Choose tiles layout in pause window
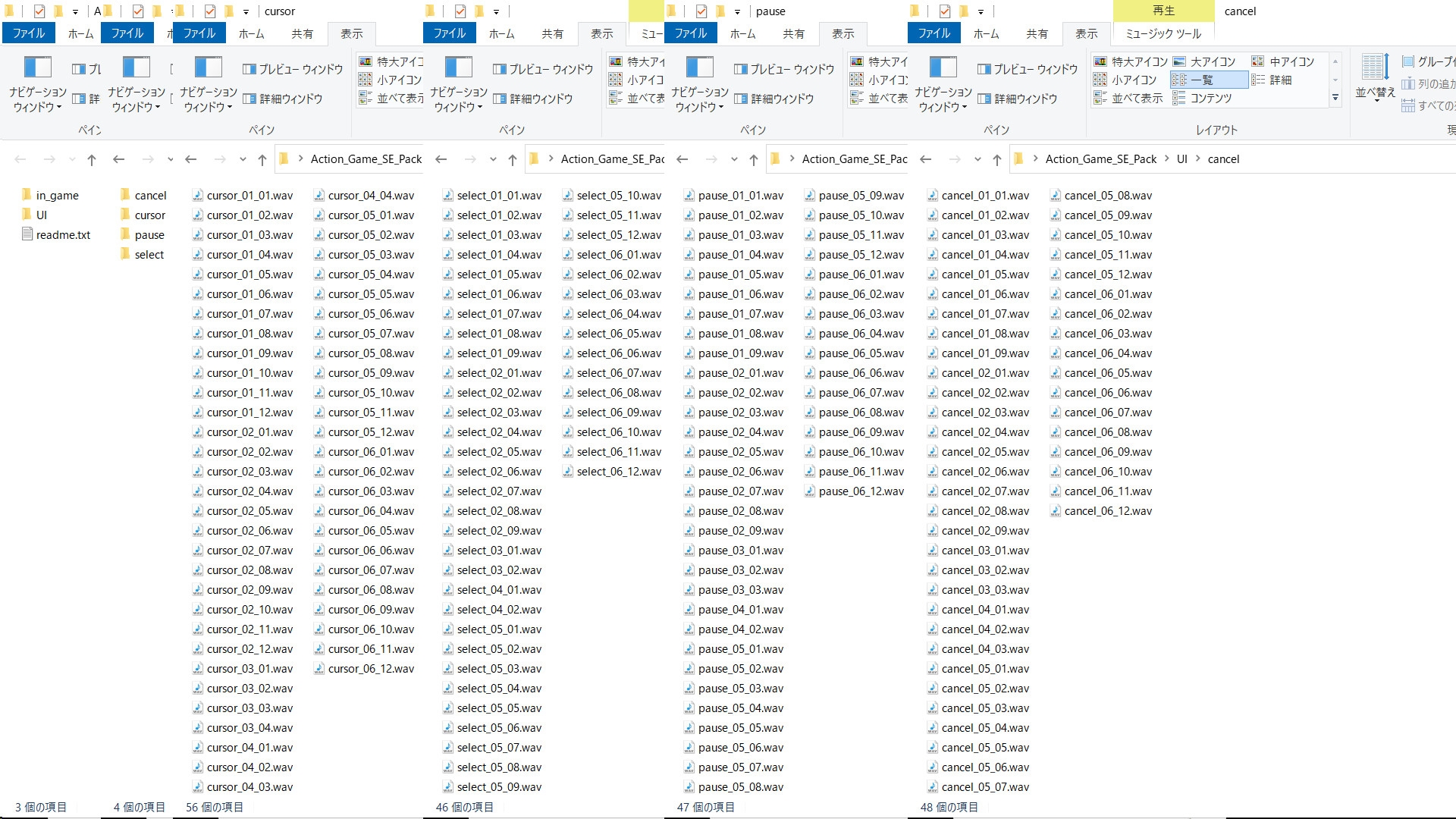 (x=879, y=98)
